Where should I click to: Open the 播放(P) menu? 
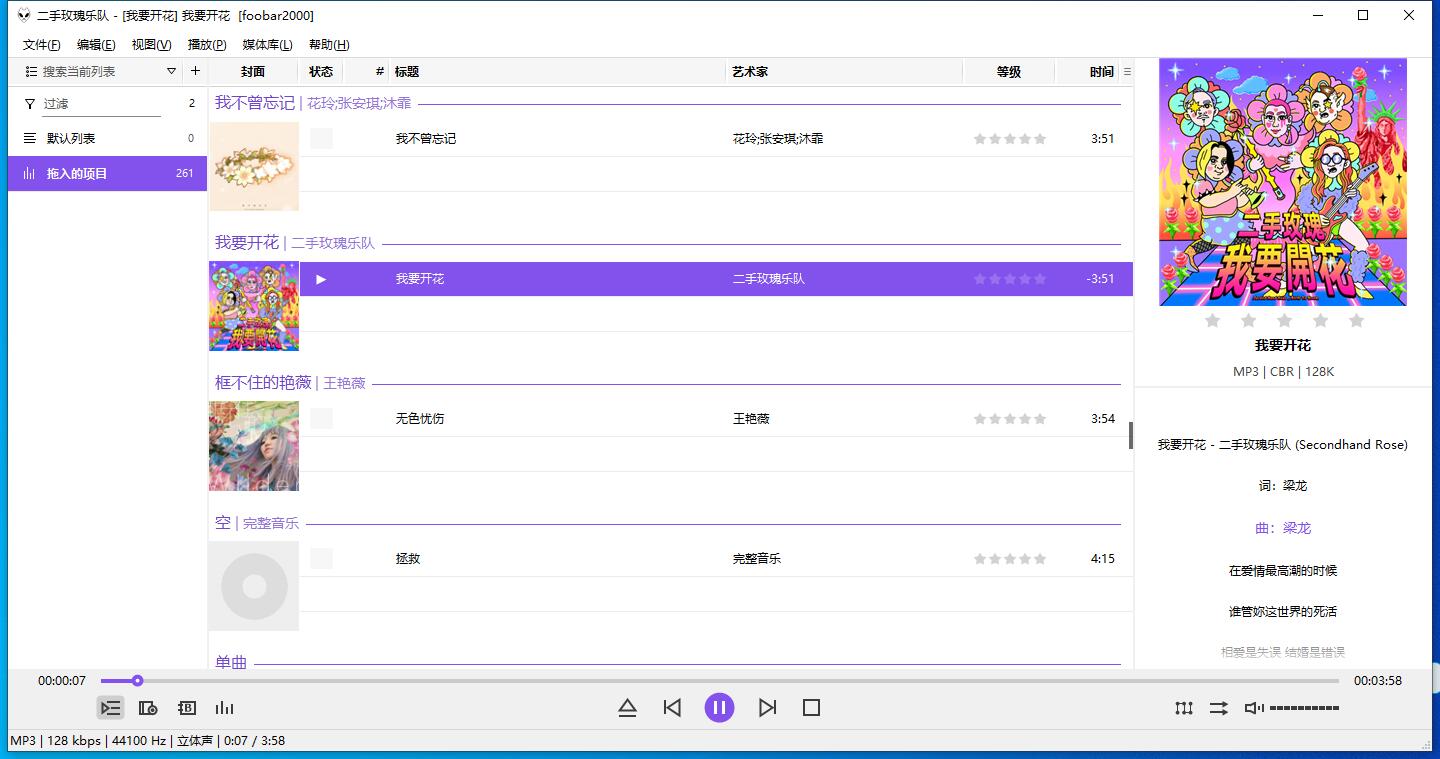207,45
